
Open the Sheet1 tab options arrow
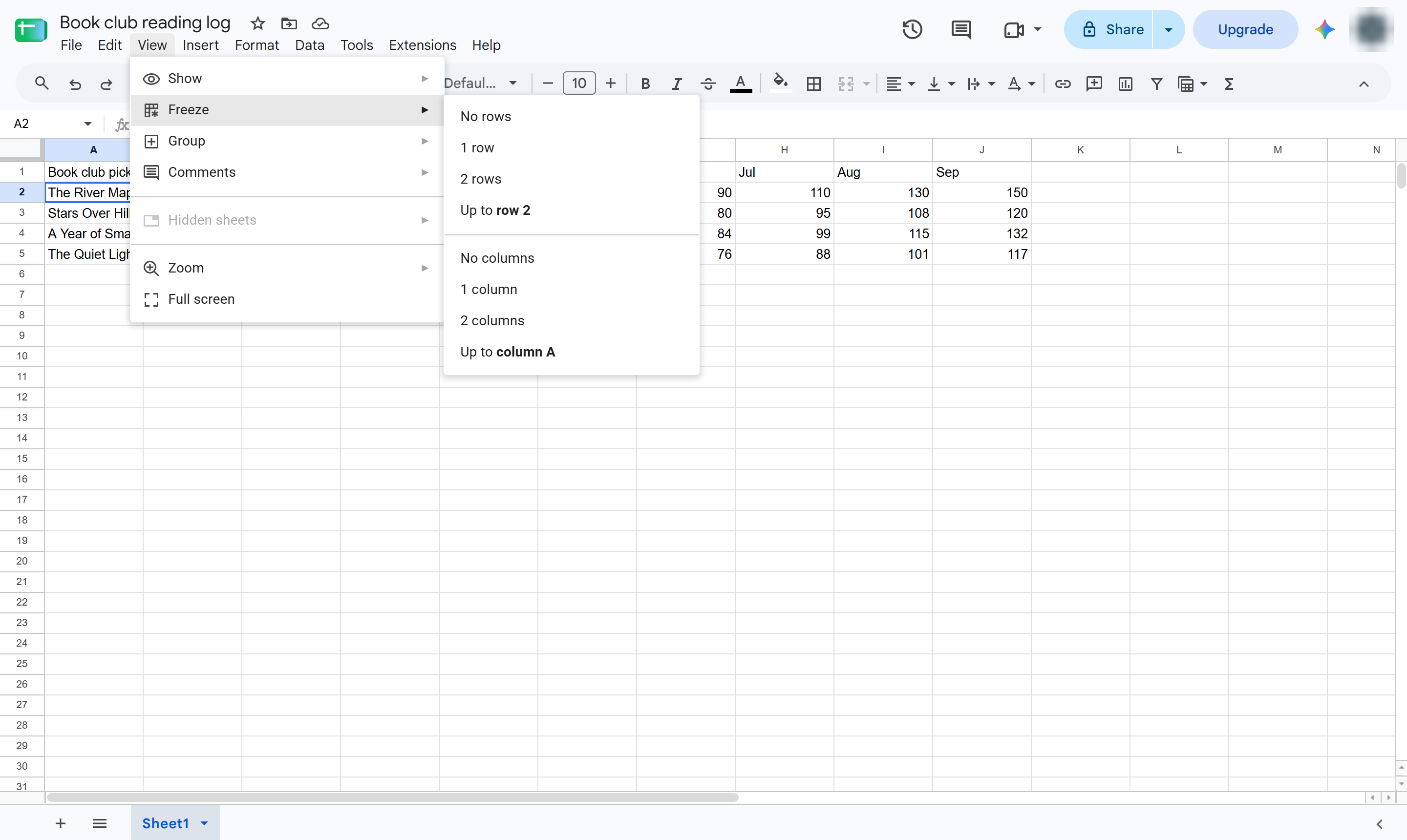[x=204, y=823]
